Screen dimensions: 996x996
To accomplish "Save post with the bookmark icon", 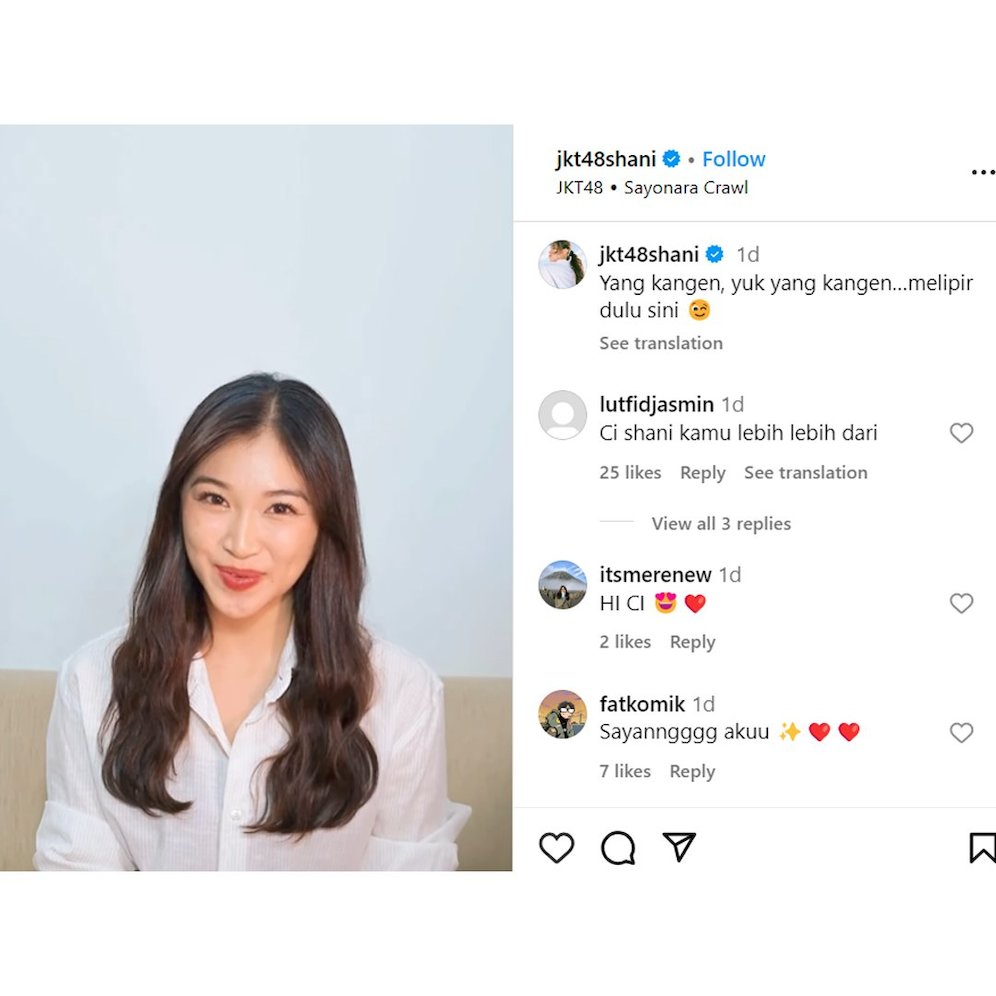I will [981, 847].
